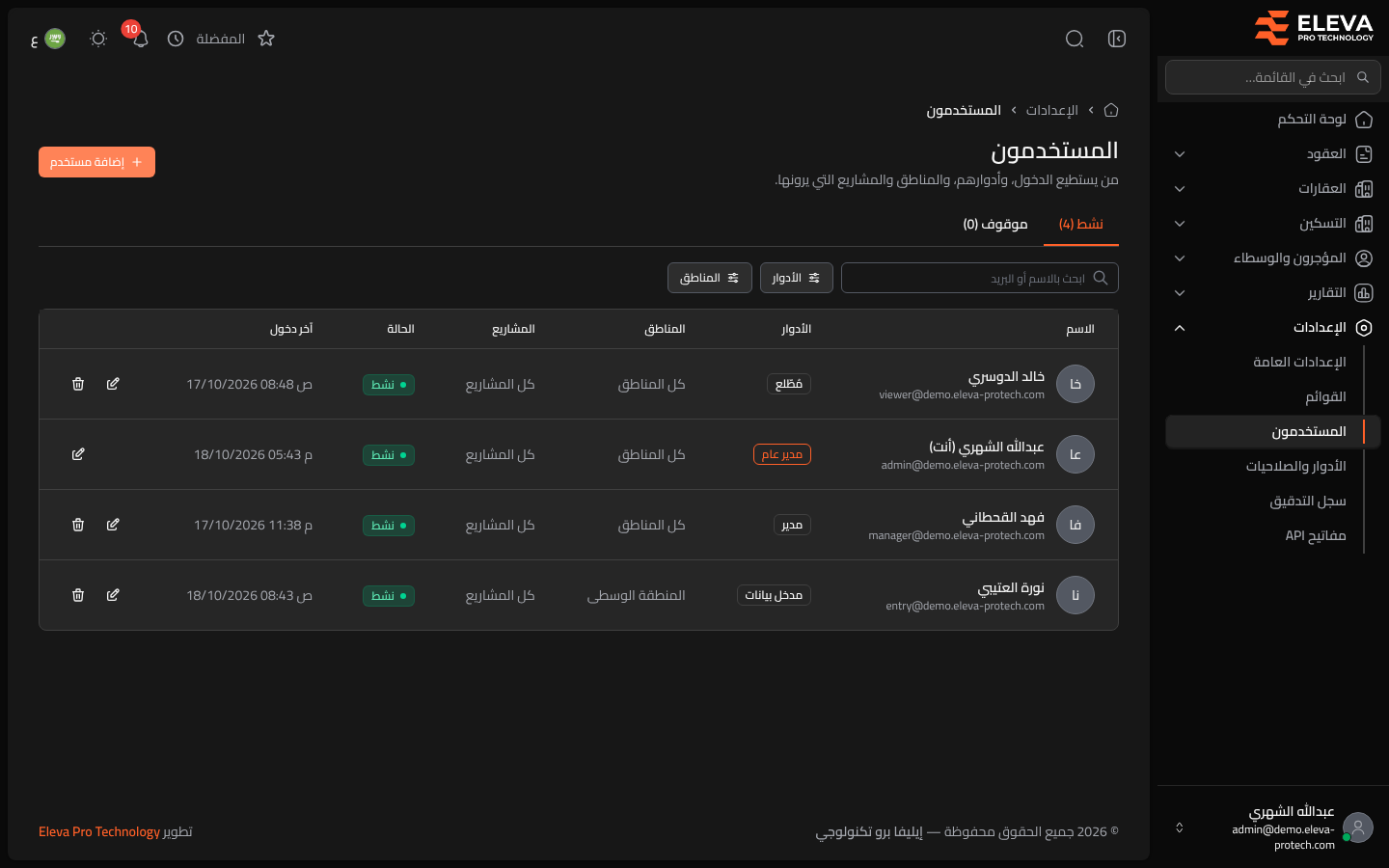Click the مدير عام role badge
The height and width of the screenshot is (868, 1389).
point(782,454)
